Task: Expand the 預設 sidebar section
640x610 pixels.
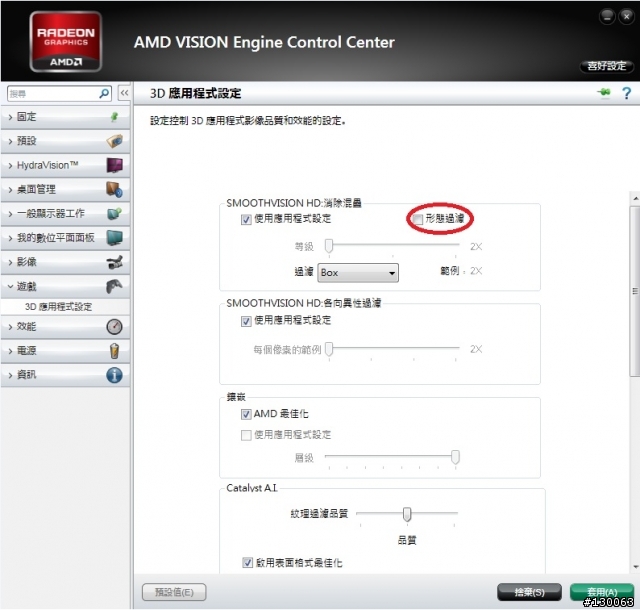Action: [65, 141]
